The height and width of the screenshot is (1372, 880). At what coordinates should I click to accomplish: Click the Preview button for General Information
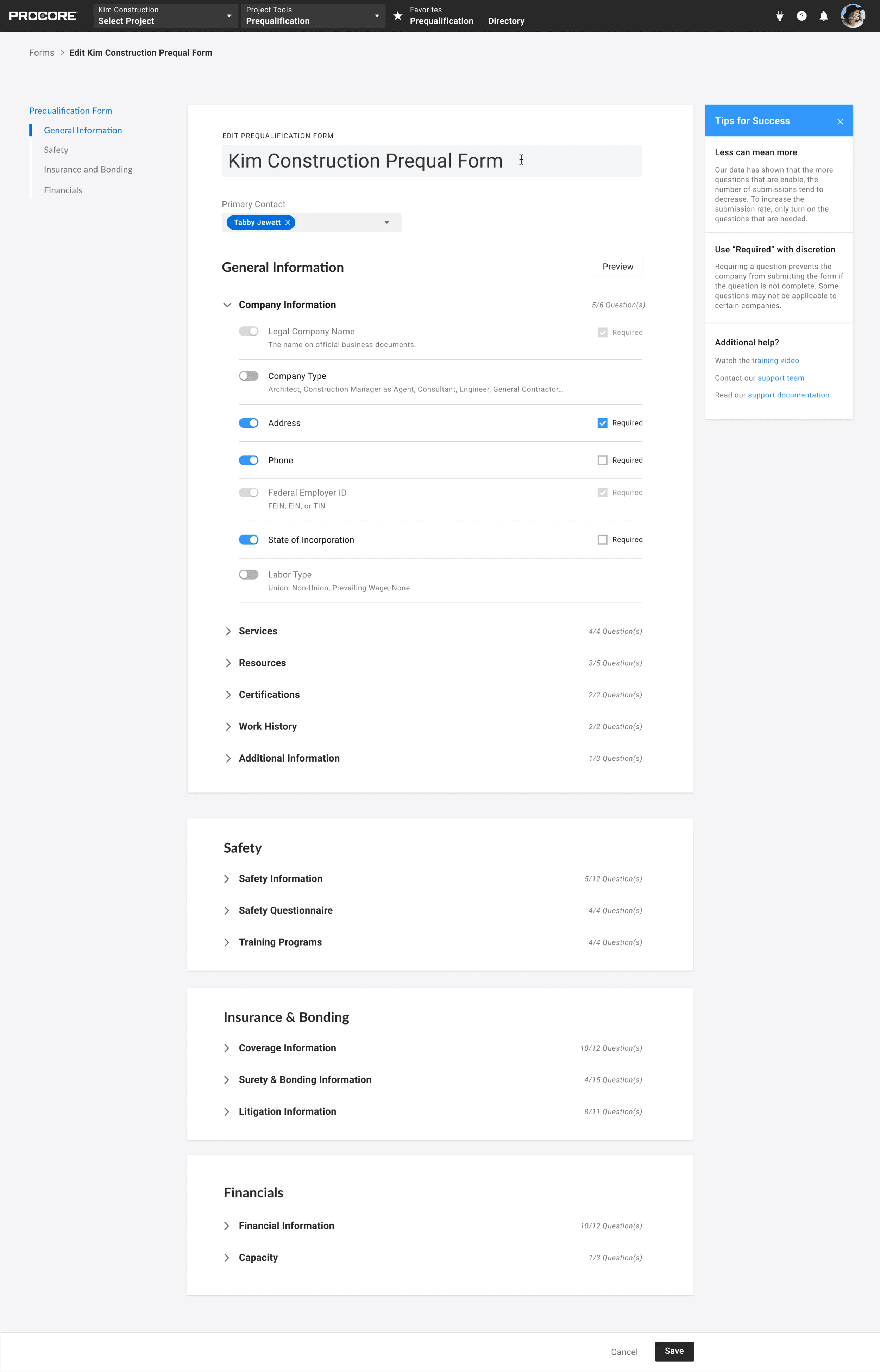point(617,267)
